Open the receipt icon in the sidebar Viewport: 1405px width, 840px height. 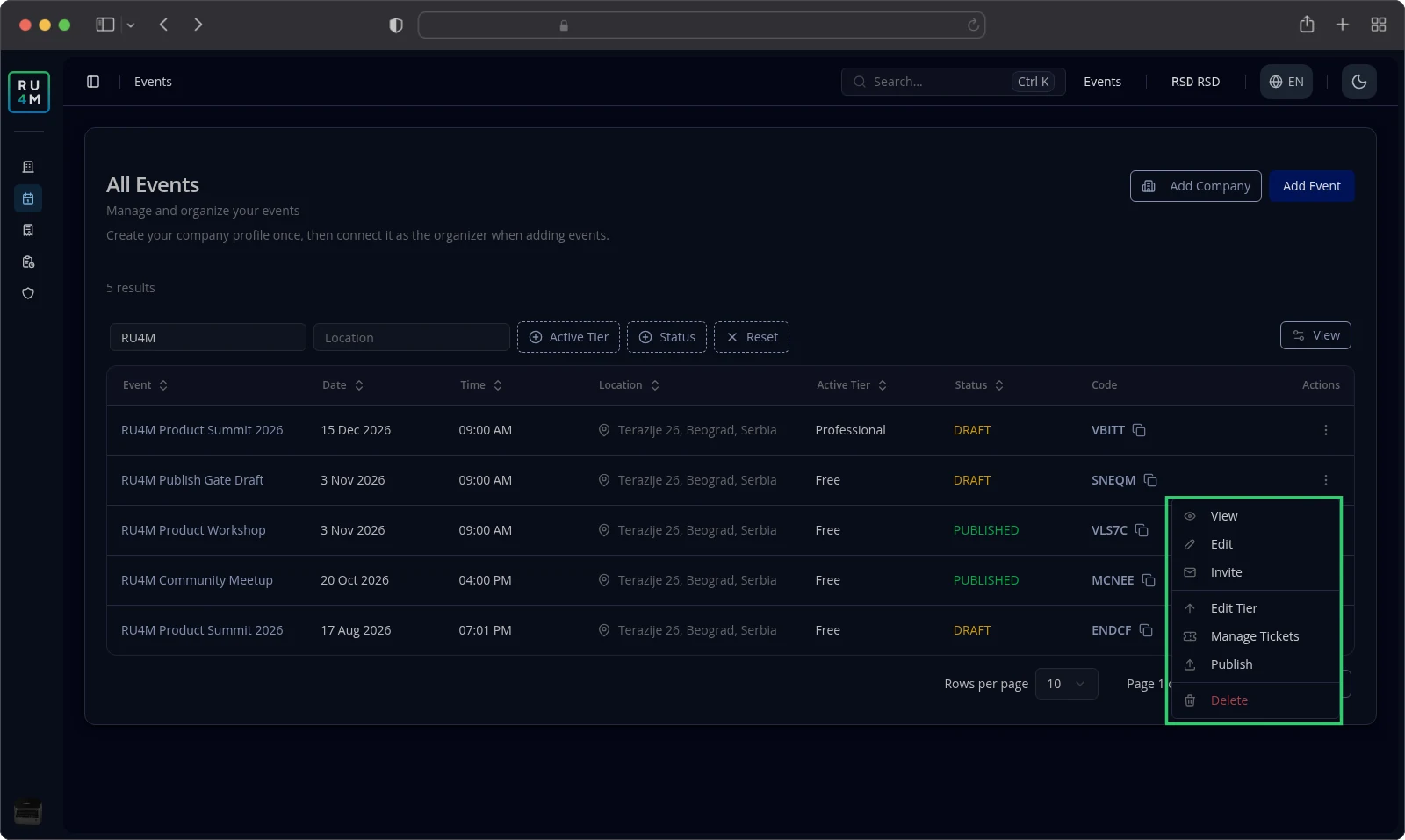[x=28, y=230]
